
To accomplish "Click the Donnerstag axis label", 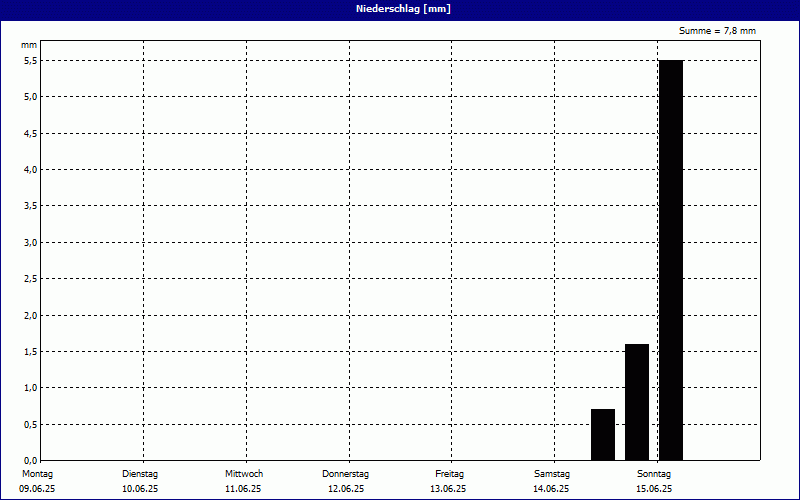I will 345,474.
